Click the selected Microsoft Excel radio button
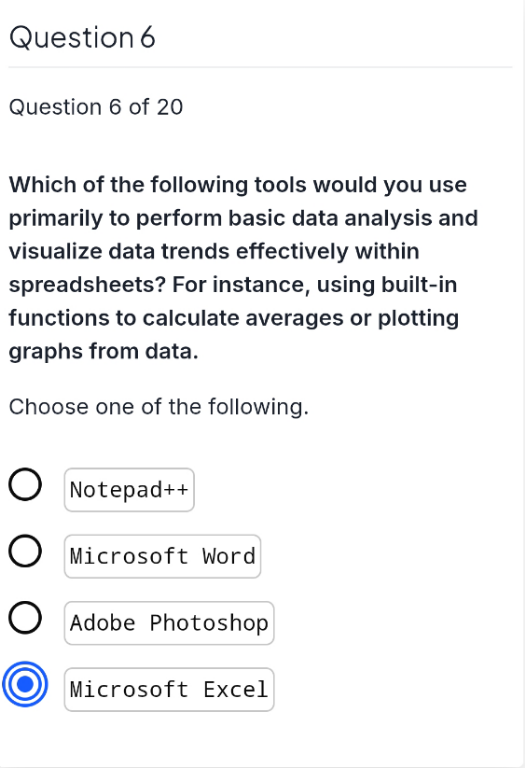The height and width of the screenshot is (768, 525). click(x=25, y=684)
